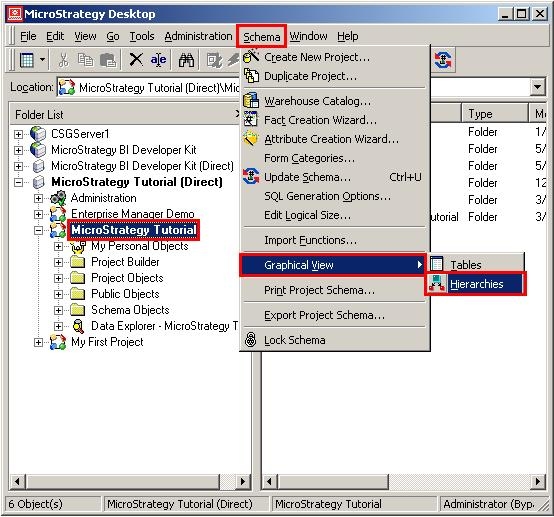Expand the CSGServer1 tree node

(18, 134)
